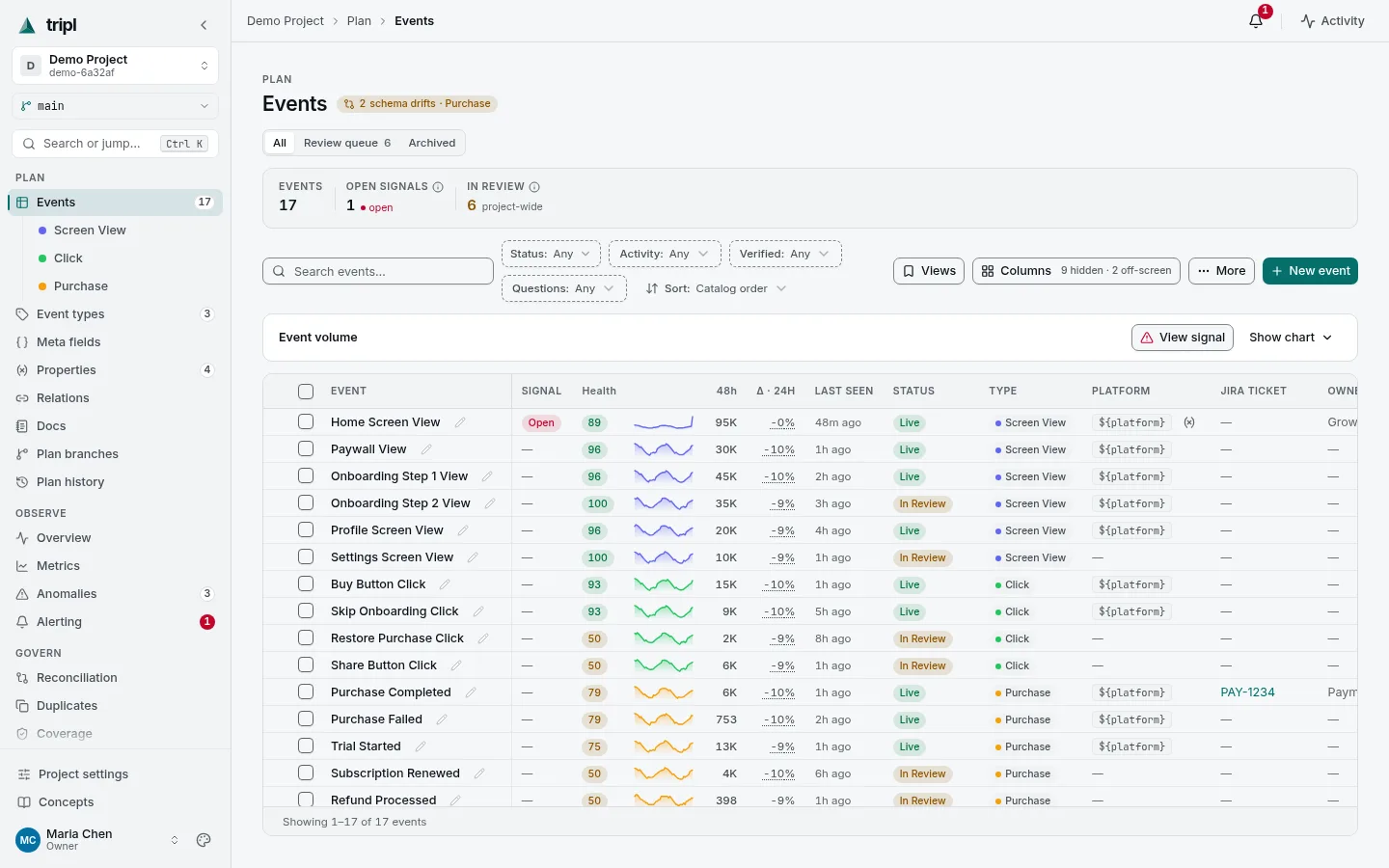
Task: Open Project settings in the sidebar
Action: (x=116, y=774)
